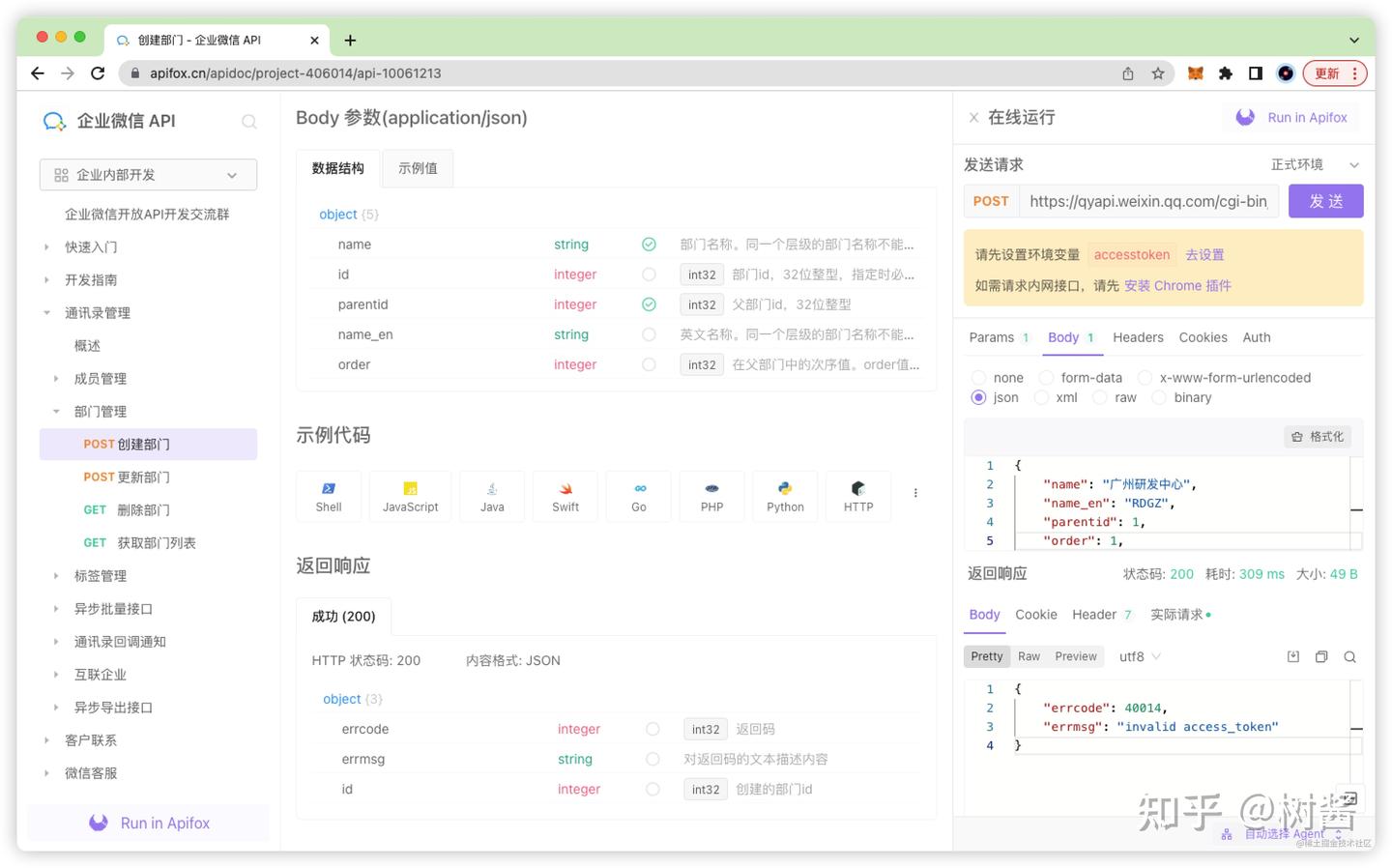Select the Swift code sample icon
The height and width of the screenshot is (868, 1392).
coord(565,496)
